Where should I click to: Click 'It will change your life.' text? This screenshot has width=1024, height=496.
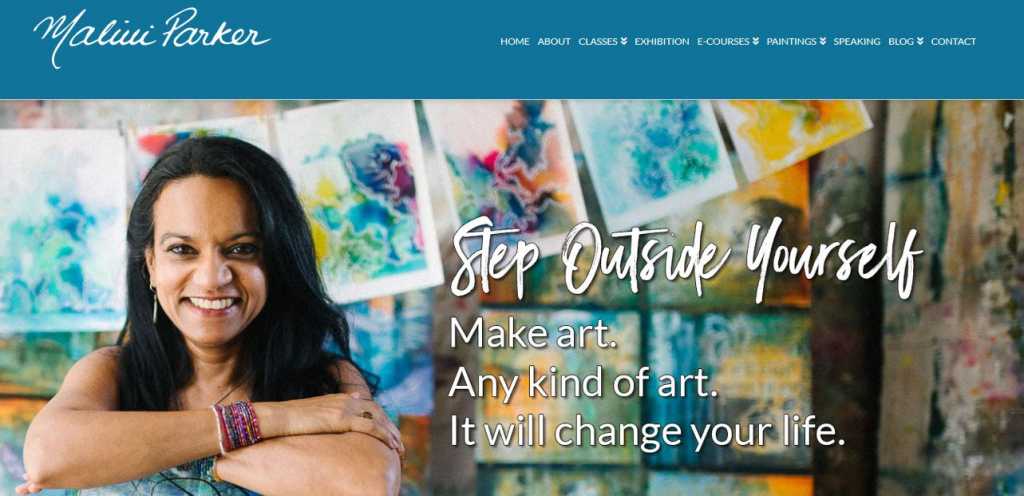coord(647,433)
